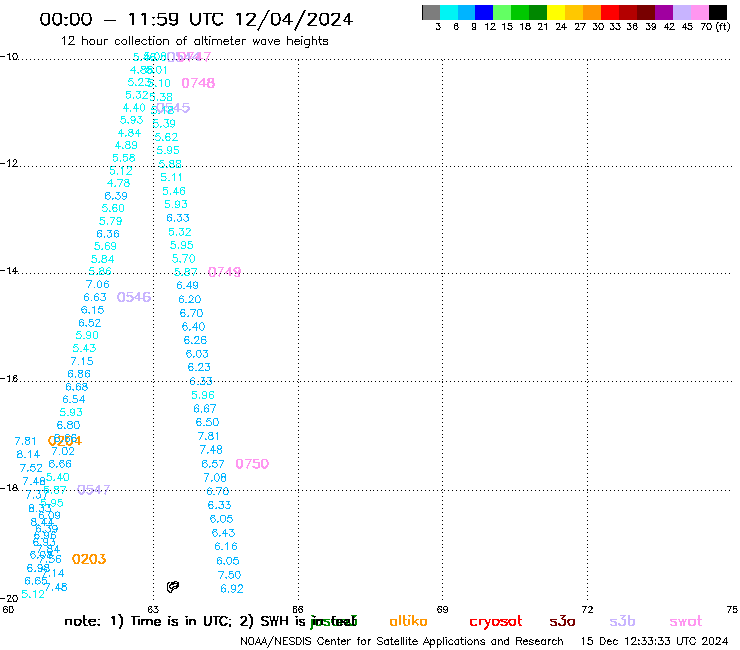Click the altika satellite legend label
This screenshot has height=650, width=740.
(408, 621)
